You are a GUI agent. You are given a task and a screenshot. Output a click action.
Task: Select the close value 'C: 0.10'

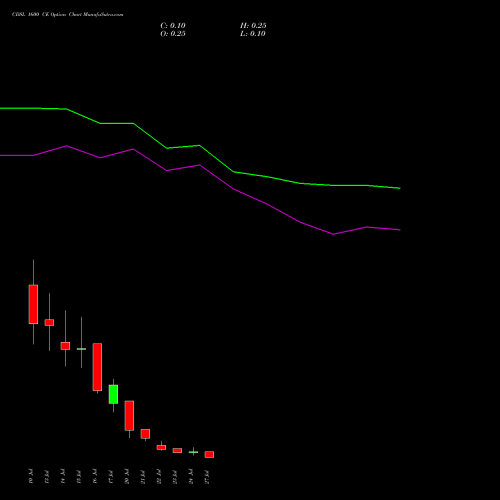[x=173, y=26]
